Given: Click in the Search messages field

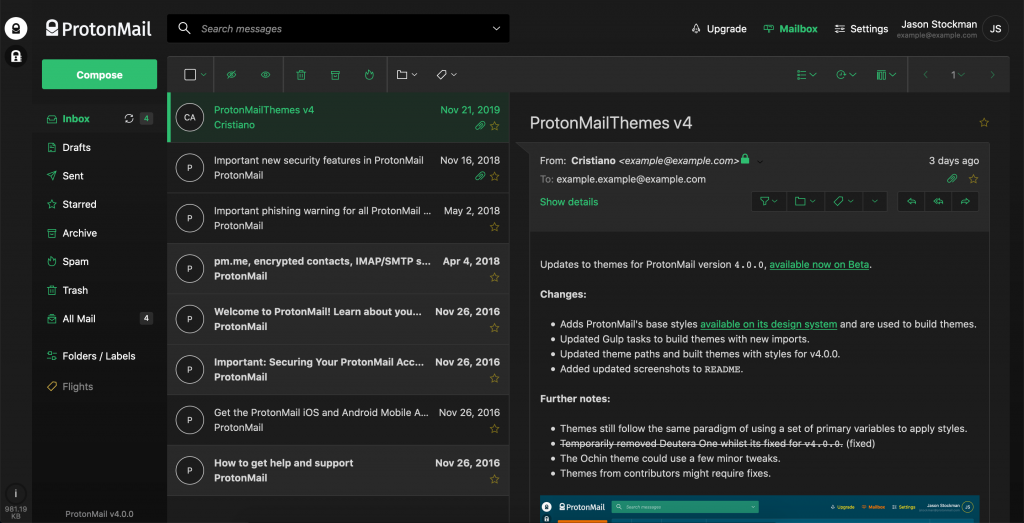Looking at the screenshot, I should 338,29.
